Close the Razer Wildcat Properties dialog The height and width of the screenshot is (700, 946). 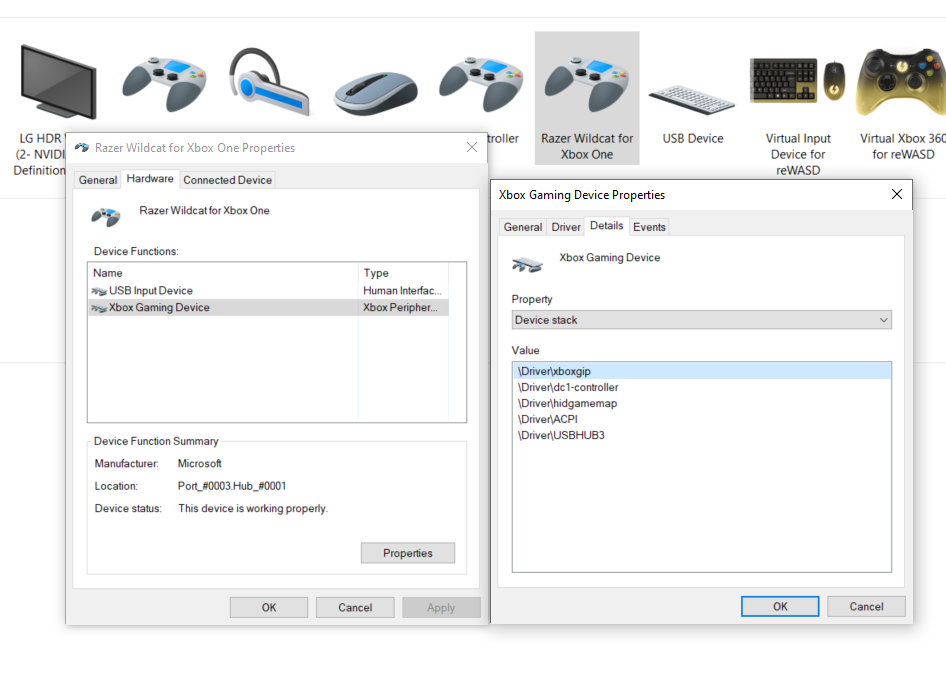(x=472, y=147)
